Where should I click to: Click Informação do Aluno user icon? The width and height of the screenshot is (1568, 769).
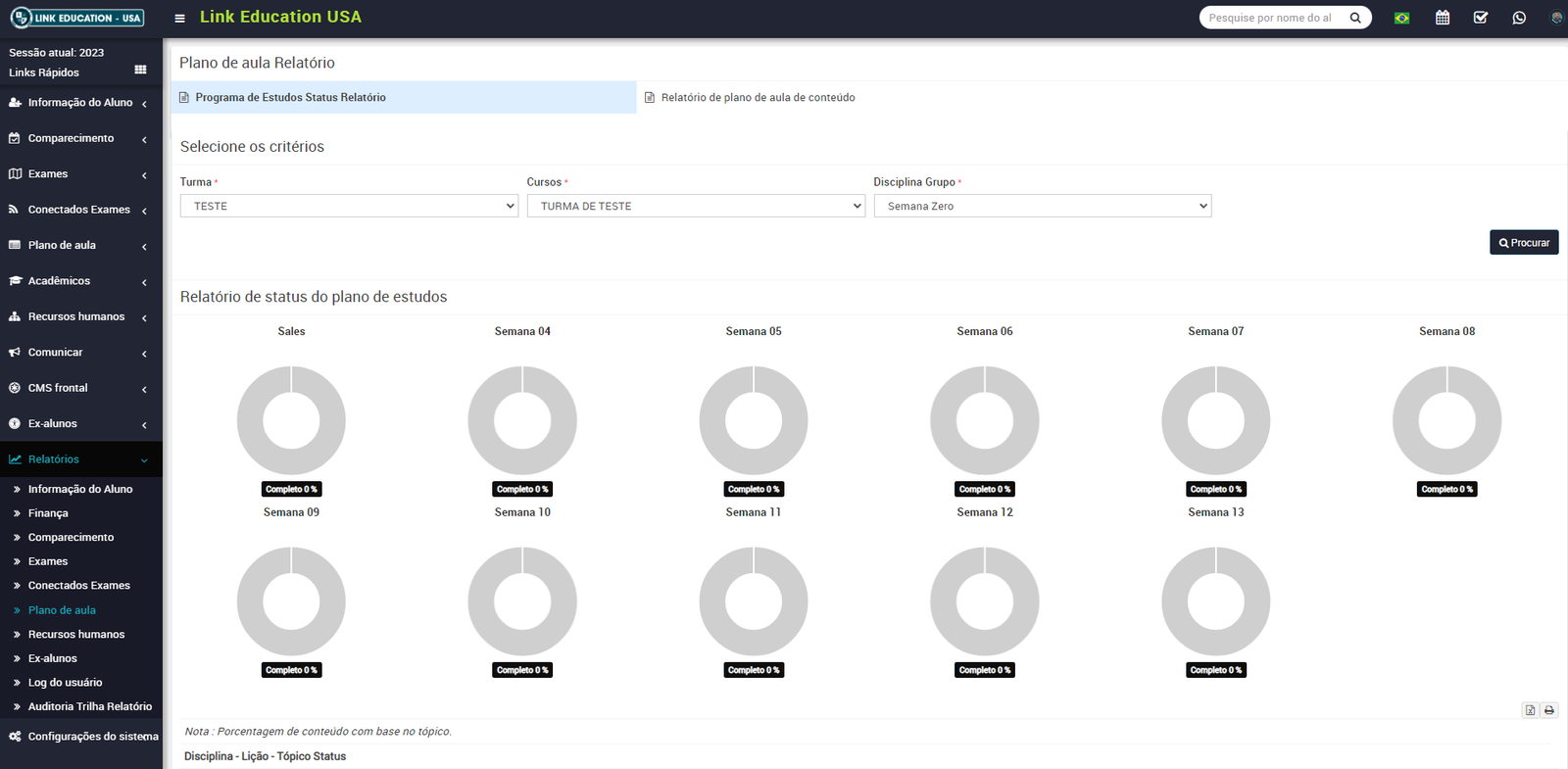[15, 102]
